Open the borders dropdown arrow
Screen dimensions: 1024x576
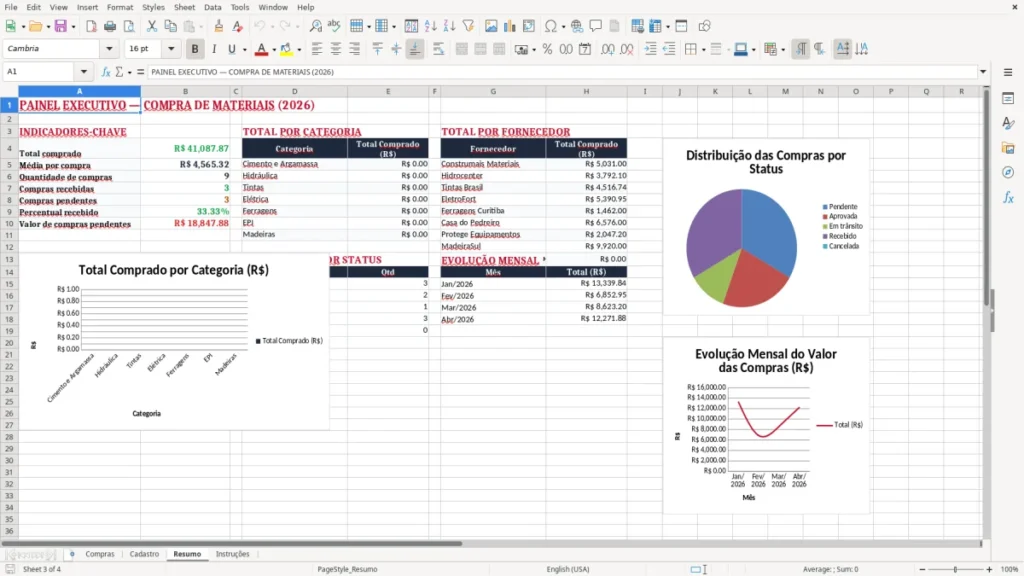[x=703, y=50]
